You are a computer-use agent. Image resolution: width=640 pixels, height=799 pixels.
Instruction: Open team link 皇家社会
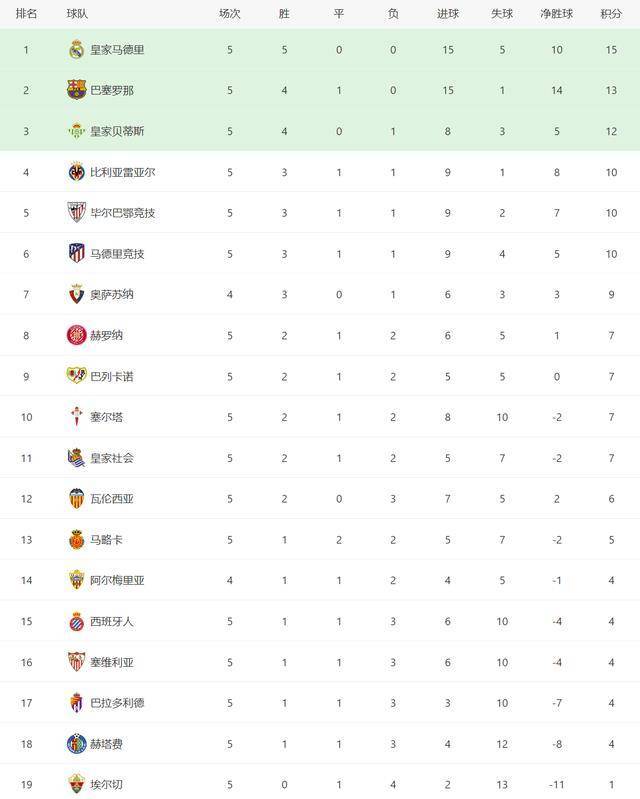coord(112,458)
